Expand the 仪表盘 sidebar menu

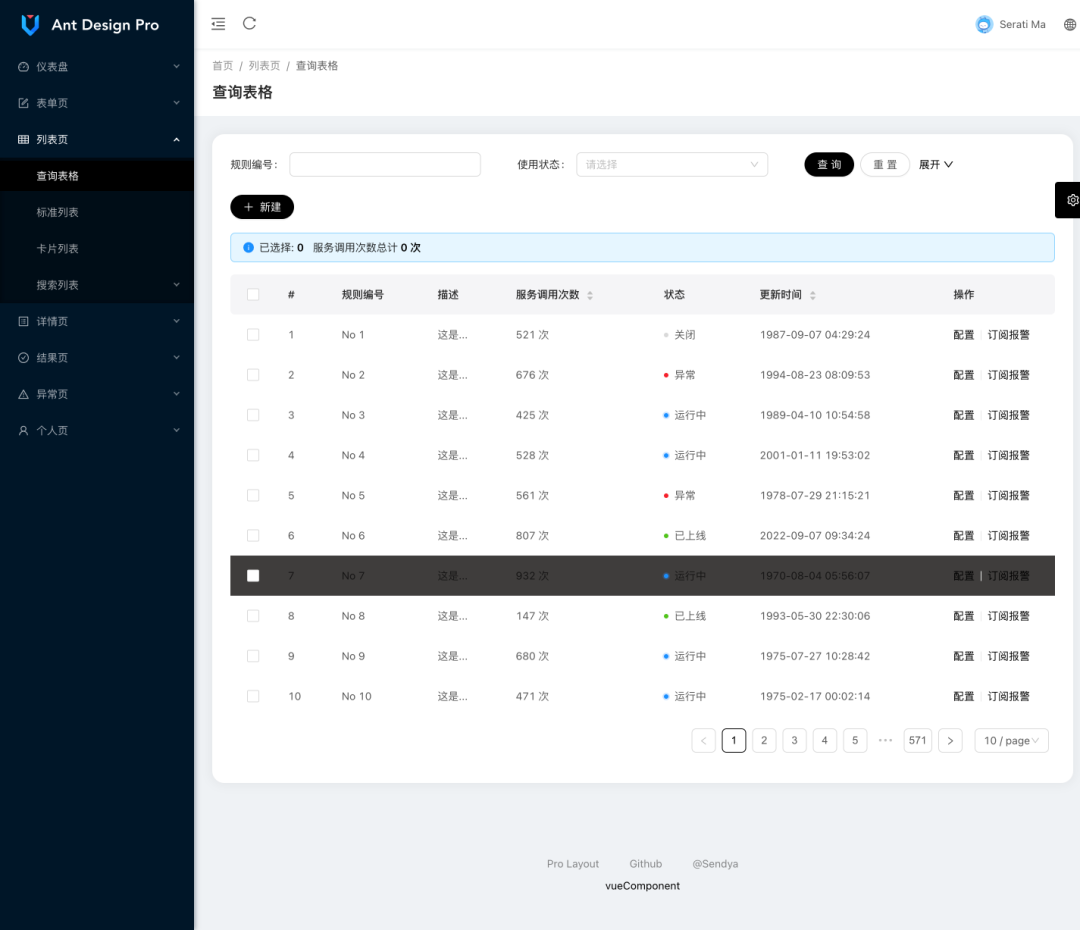96,67
